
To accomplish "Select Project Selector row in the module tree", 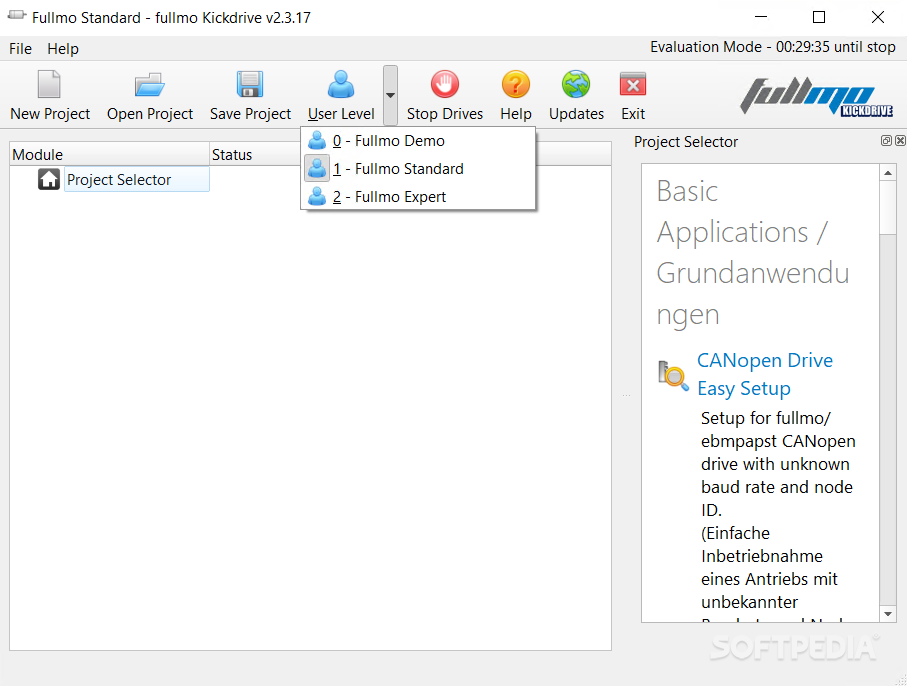I will tap(137, 179).
